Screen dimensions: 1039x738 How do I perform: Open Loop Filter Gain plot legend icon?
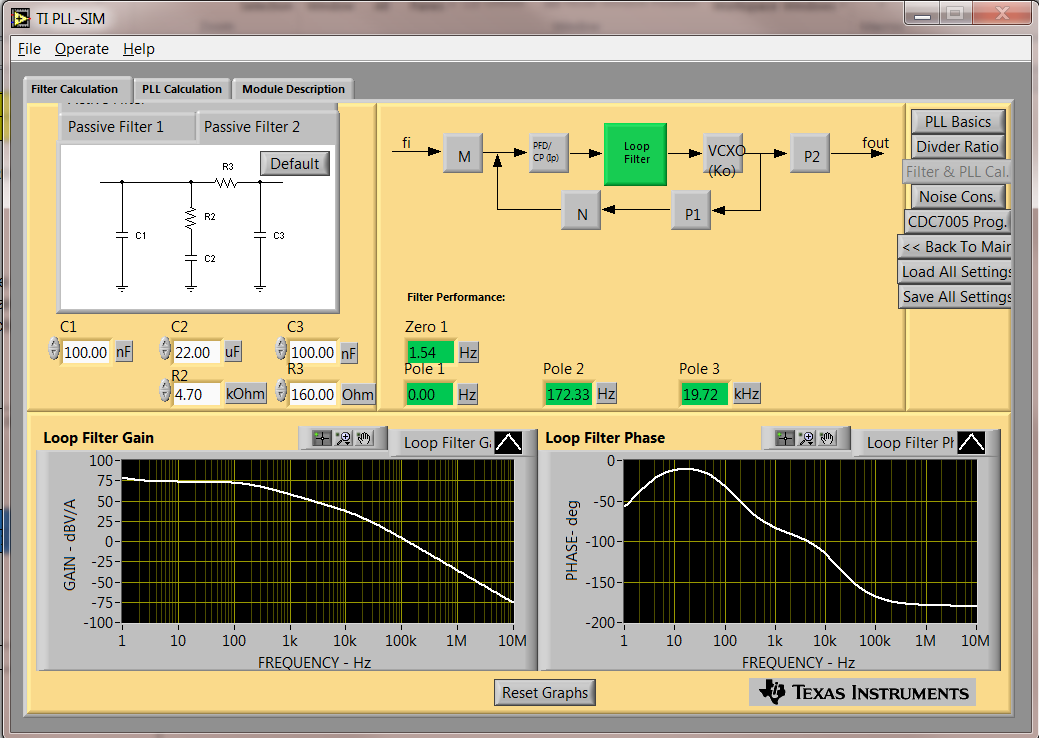(x=508, y=443)
